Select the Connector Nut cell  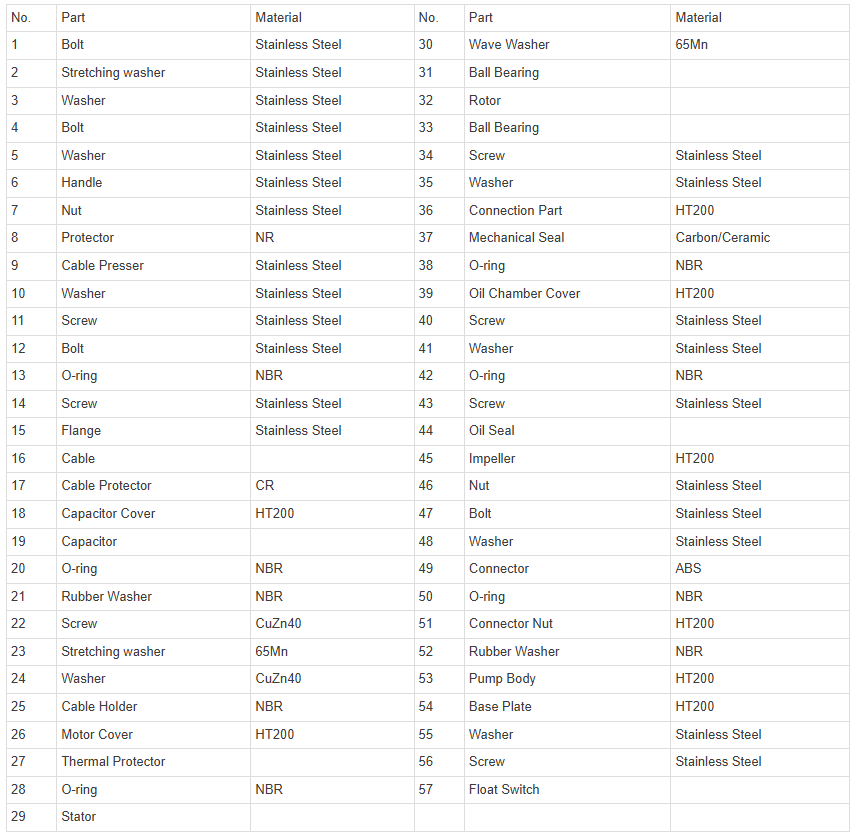point(566,624)
